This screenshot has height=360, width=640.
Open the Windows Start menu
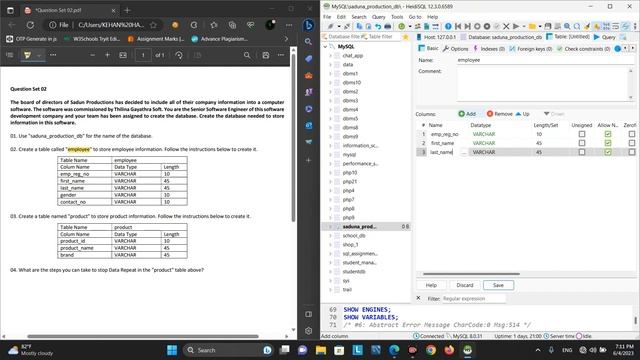point(172,350)
